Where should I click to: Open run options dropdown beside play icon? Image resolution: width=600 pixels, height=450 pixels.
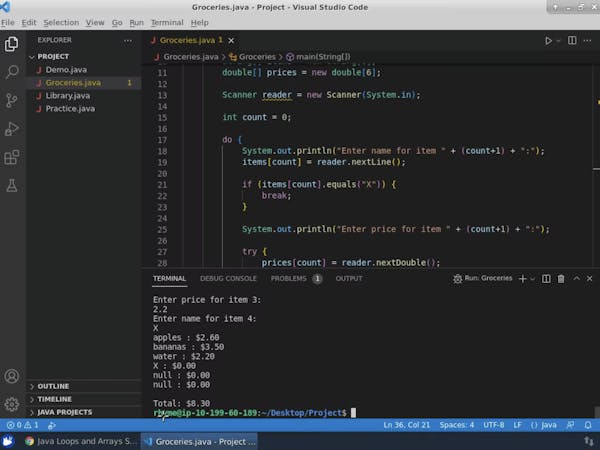coord(558,41)
